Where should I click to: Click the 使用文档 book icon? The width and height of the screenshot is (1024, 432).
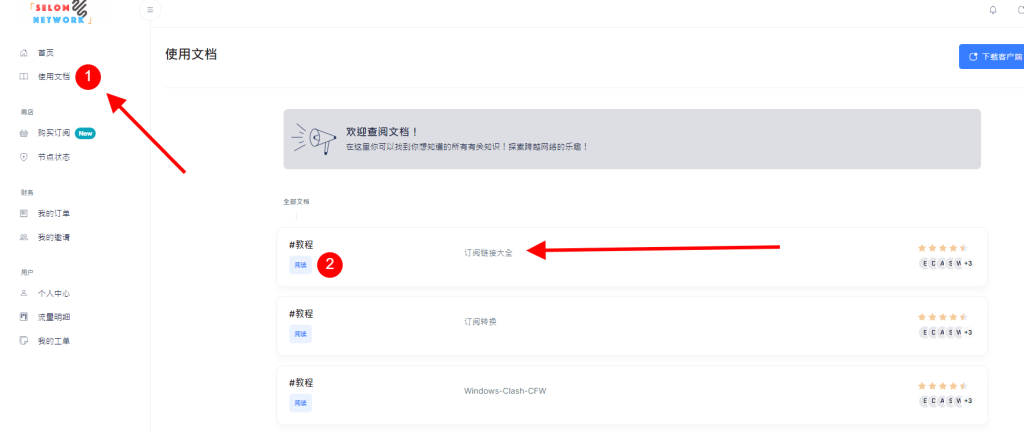click(24, 76)
